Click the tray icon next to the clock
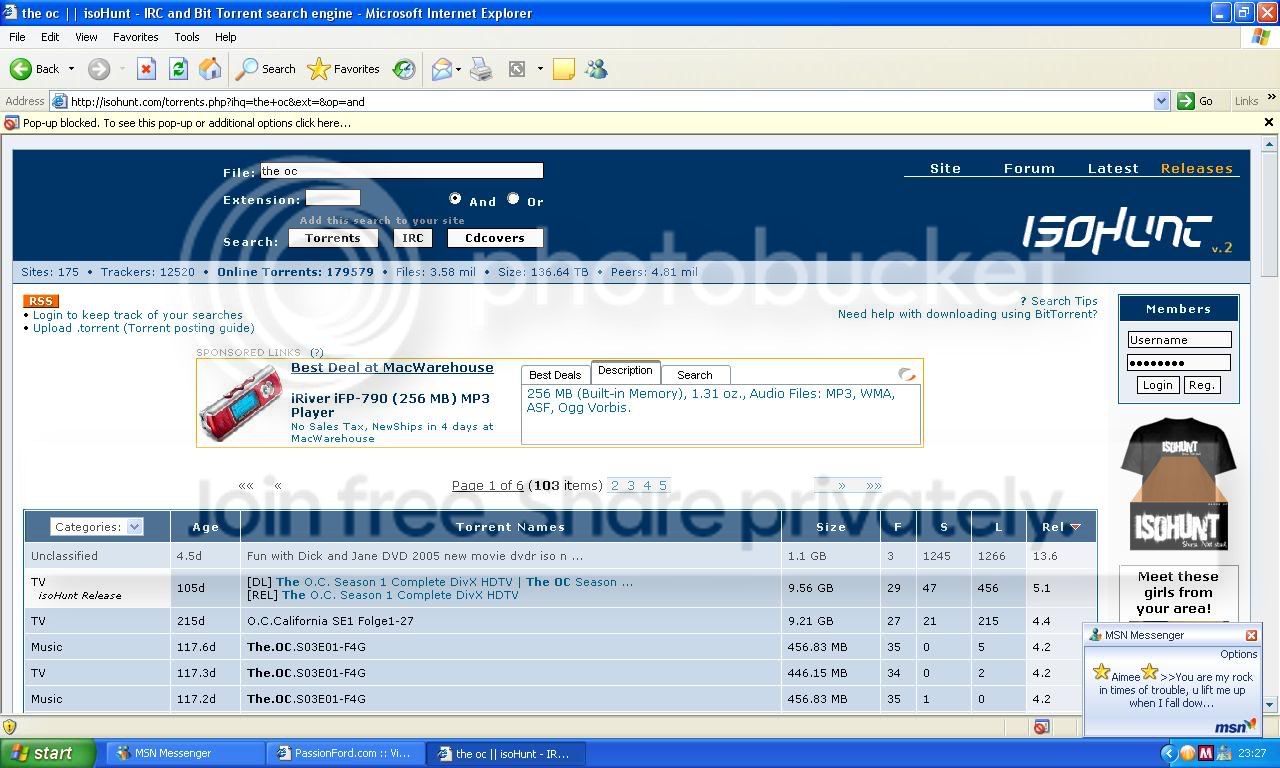Image resolution: width=1280 pixels, height=768 pixels. 1224,753
